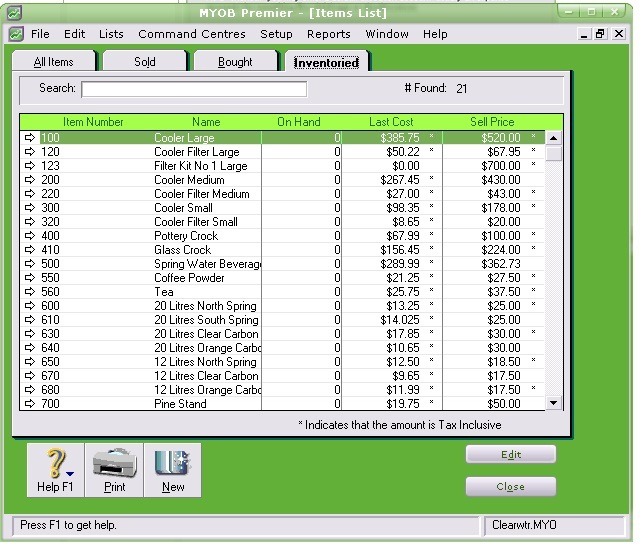Screen dimensions: 642x550
Task: Click the Sell Price column header
Action: coord(492,122)
